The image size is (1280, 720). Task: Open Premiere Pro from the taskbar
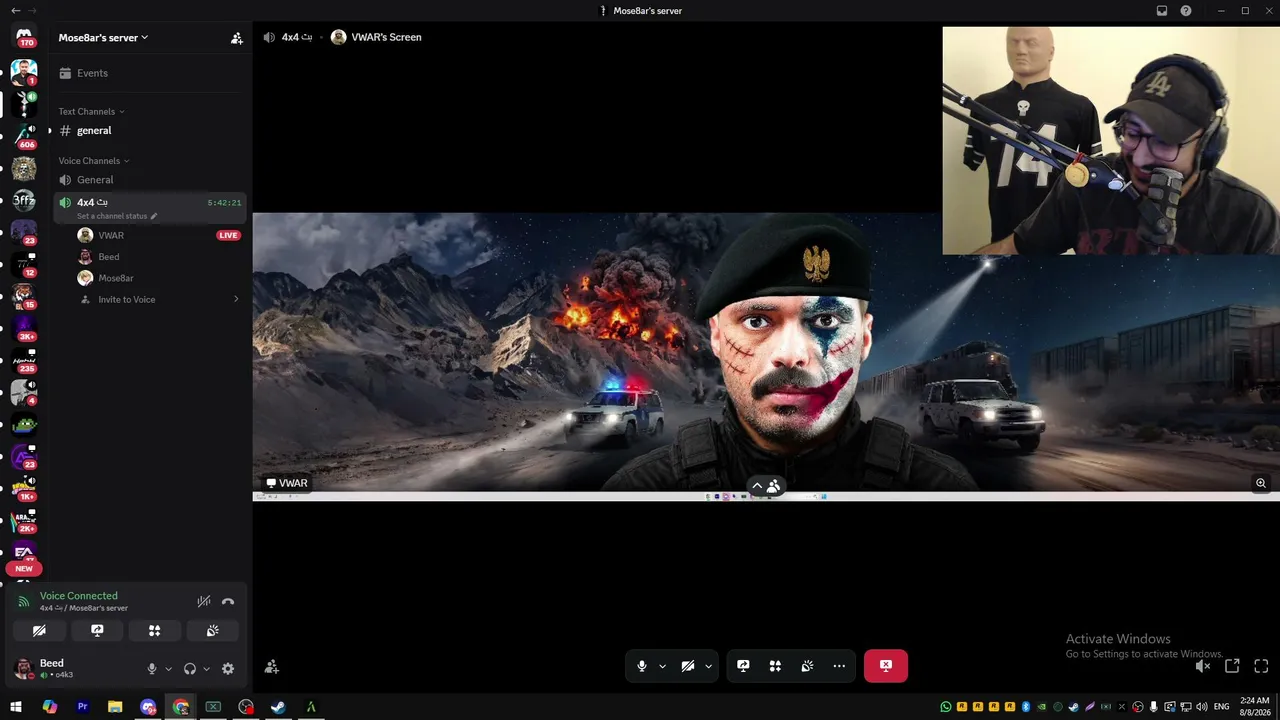[x=82, y=707]
